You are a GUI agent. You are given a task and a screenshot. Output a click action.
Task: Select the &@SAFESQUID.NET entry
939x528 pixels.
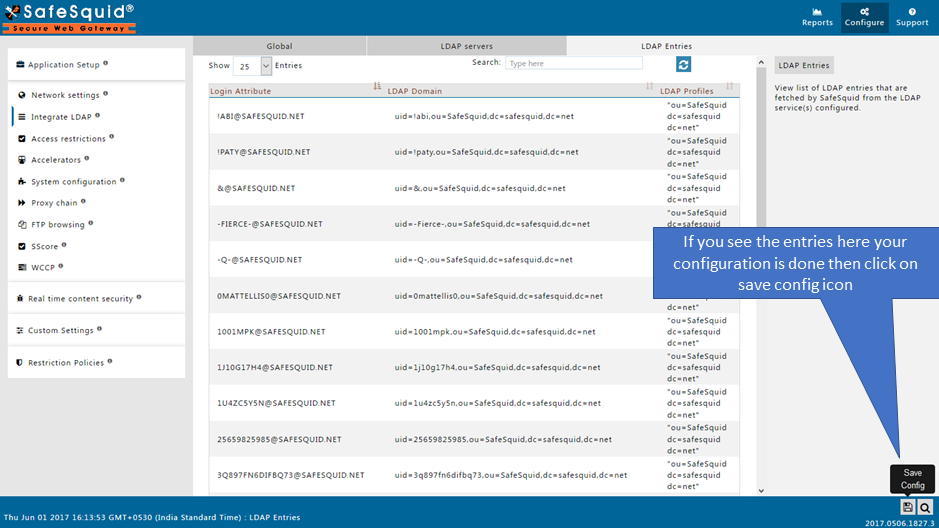coord(256,188)
